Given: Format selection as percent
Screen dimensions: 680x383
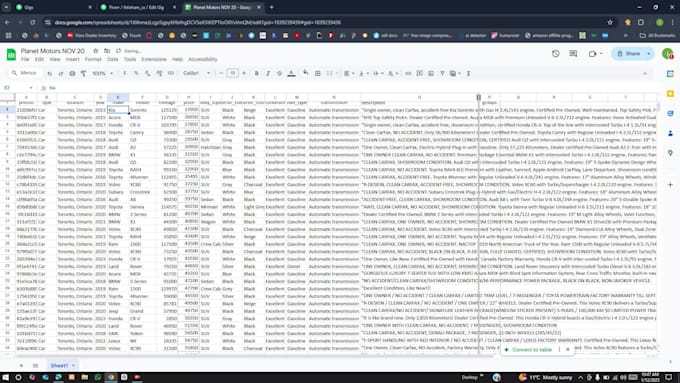Looking at the screenshot, I should [136, 73].
